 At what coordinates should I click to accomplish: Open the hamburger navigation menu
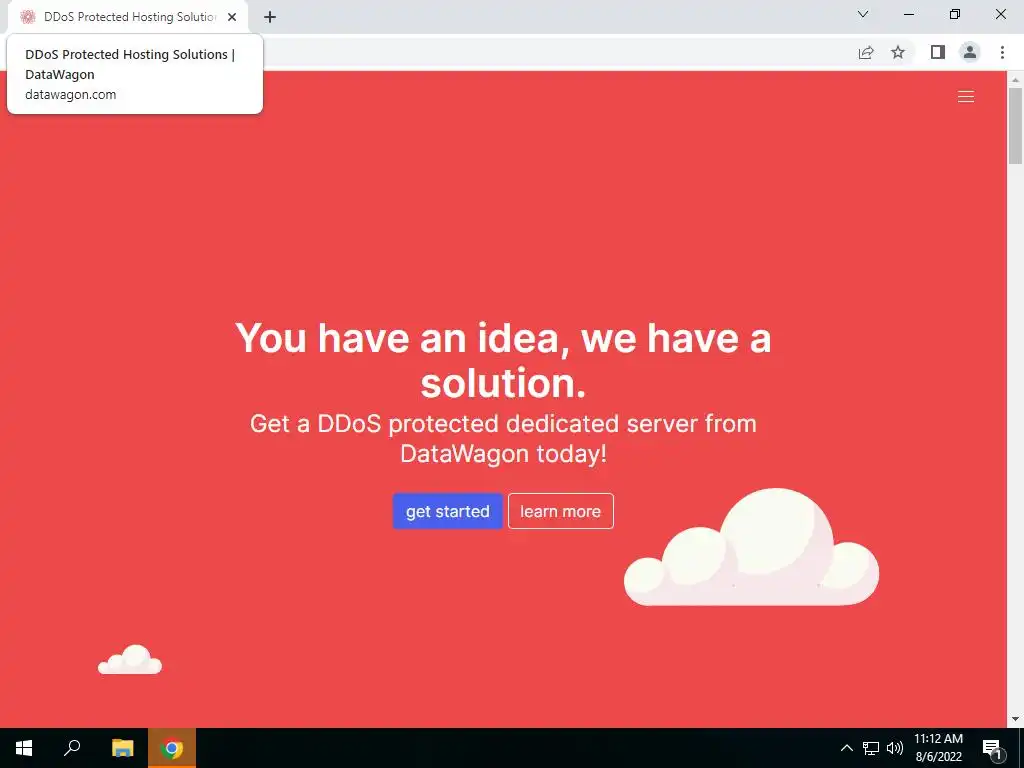pos(965,97)
